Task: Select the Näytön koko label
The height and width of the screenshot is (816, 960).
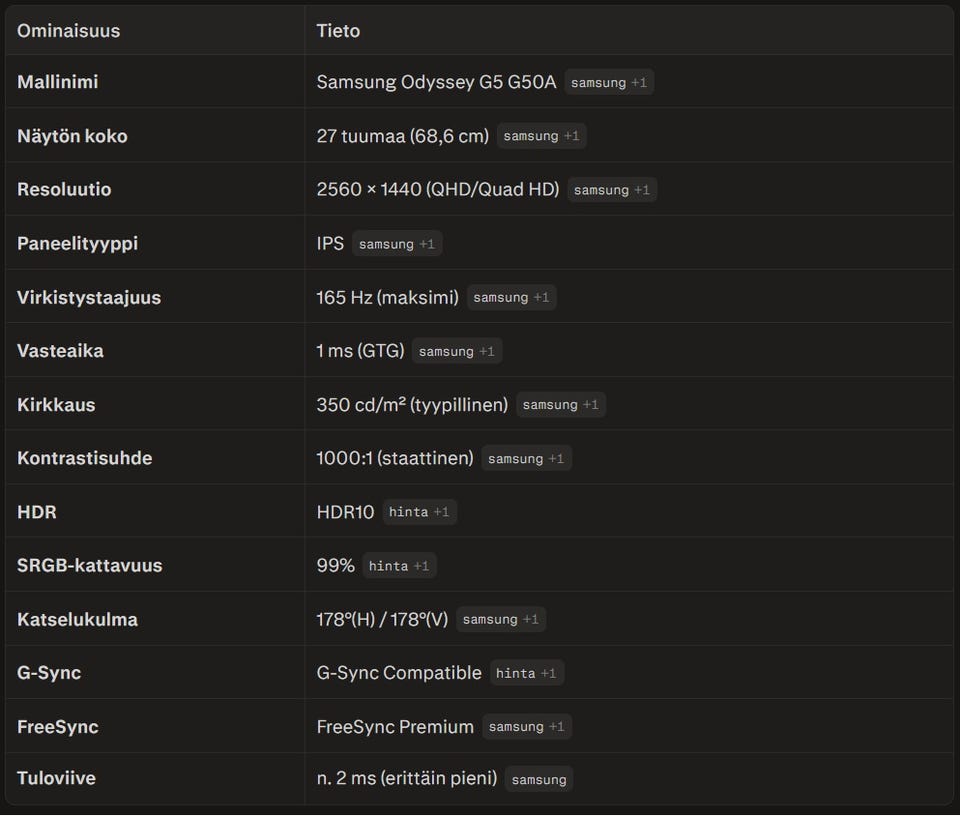Action: pyautogui.click(x=72, y=136)
